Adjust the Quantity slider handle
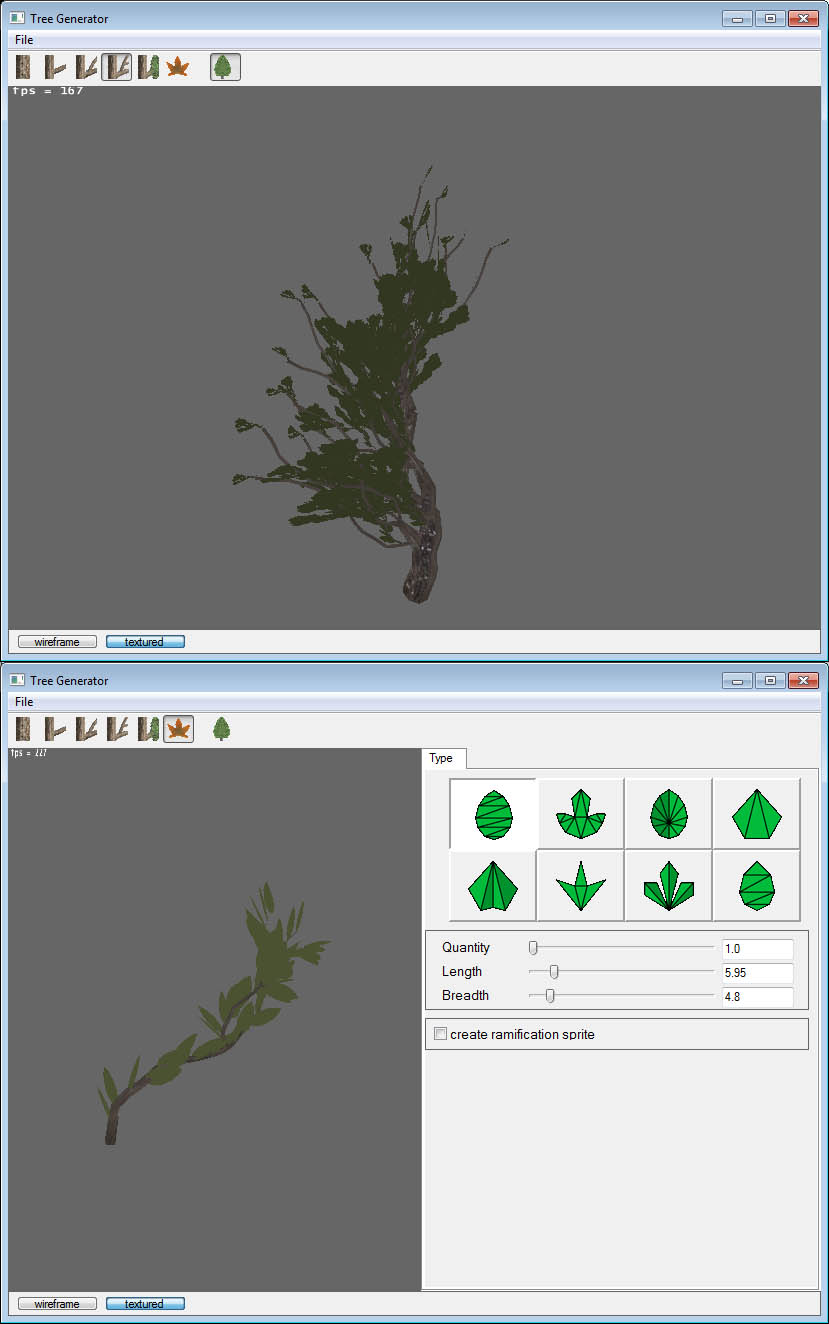Screen dimensions: 829x1324 [x=533, y=948]
